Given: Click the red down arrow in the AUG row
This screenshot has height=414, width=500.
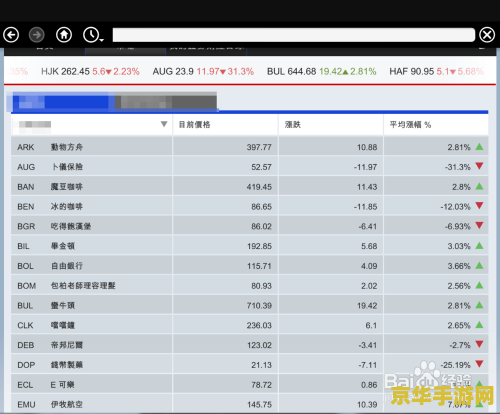Looking at the screenshot, I should coord(479,166).
